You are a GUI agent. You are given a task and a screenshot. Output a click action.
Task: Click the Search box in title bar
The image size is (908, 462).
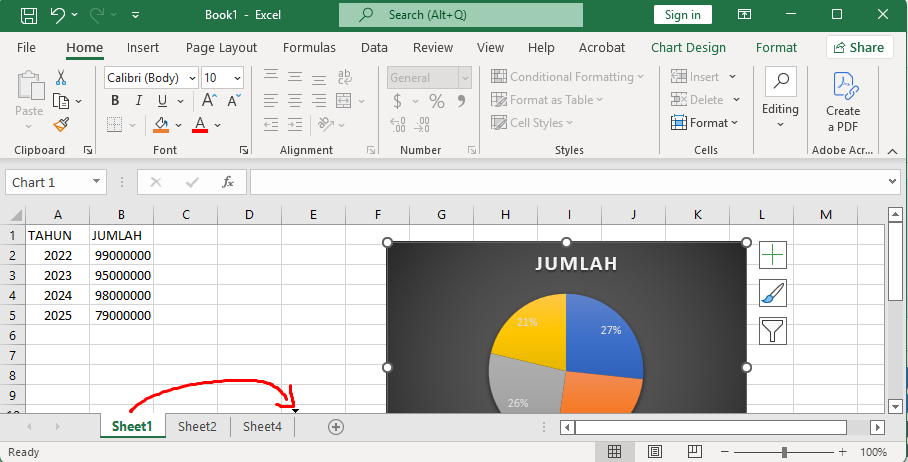(x=461, y=15)
